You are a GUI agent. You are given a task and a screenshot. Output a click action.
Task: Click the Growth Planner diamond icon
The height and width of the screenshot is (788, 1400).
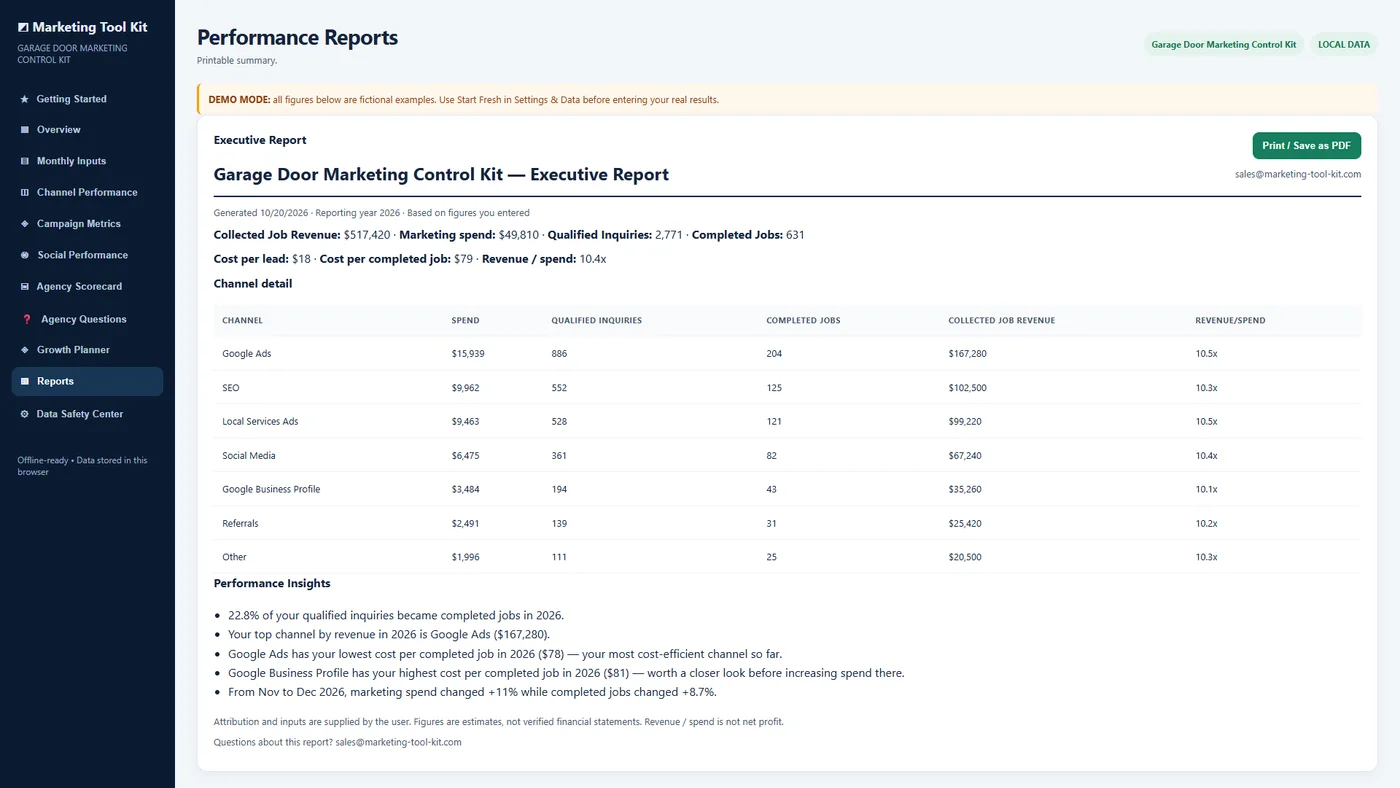tap(25, 350)
